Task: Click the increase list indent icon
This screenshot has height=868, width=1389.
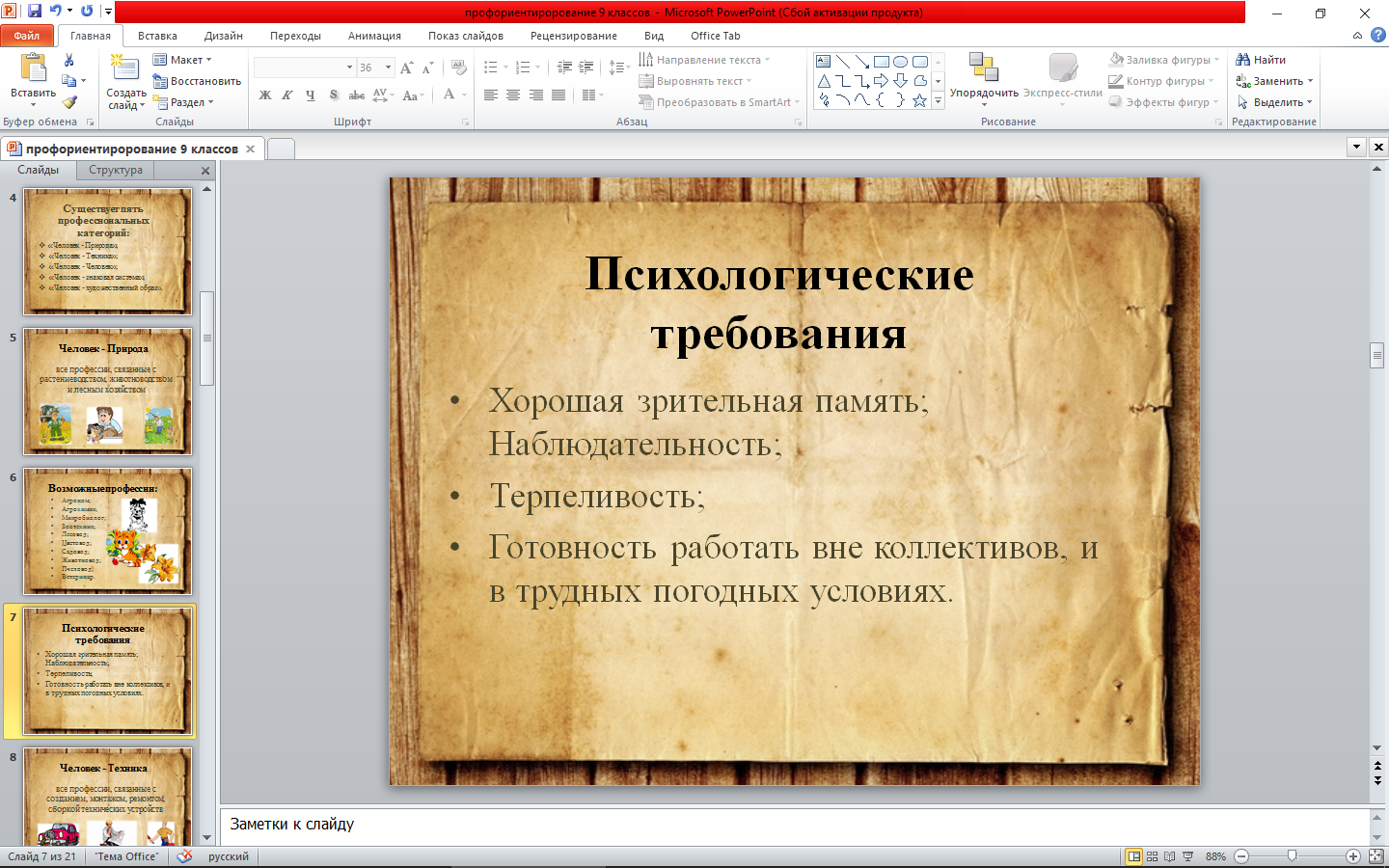Action: click(x=586, y=68)
